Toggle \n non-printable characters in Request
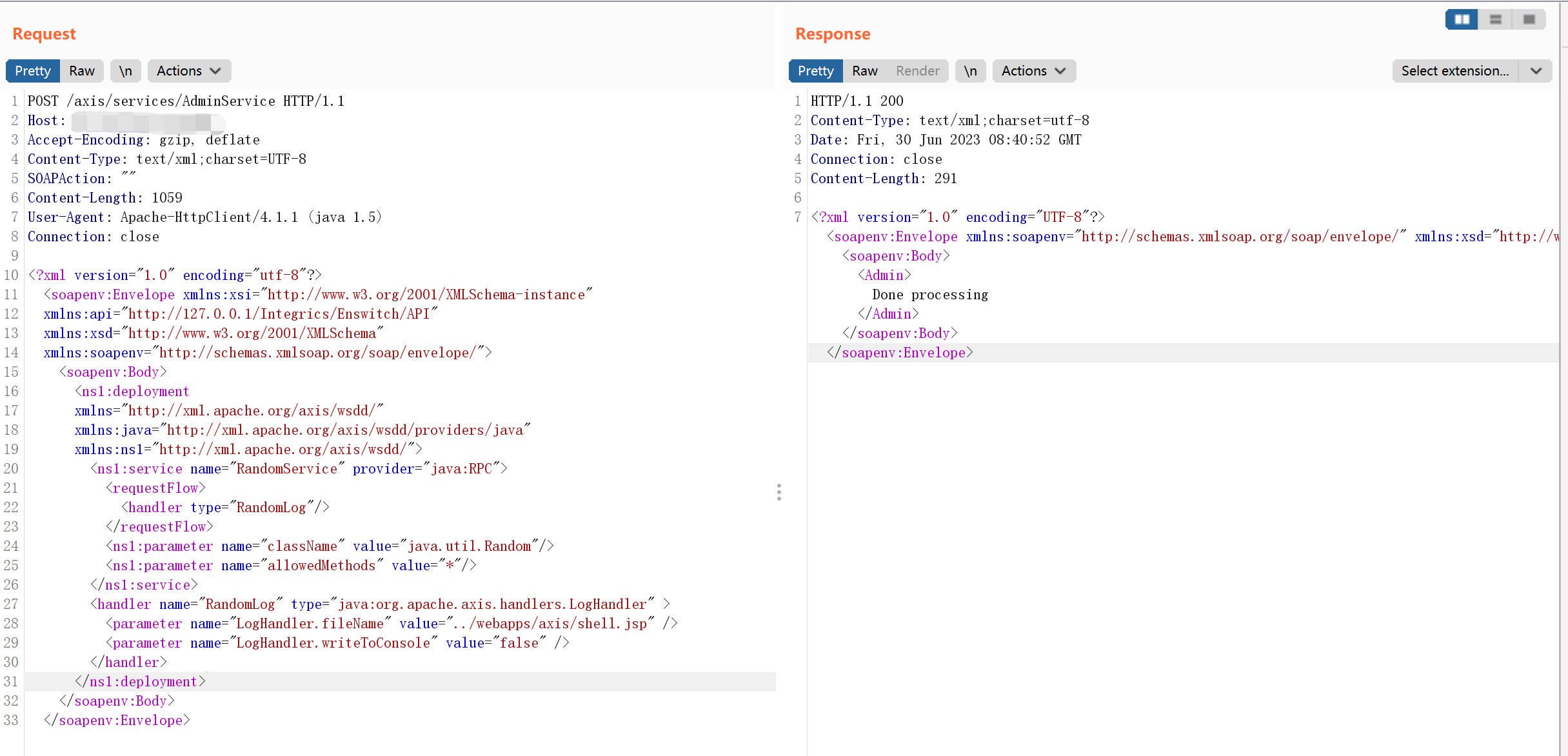The height and width of the screenshot is (756, 1568). coord(126,71)
